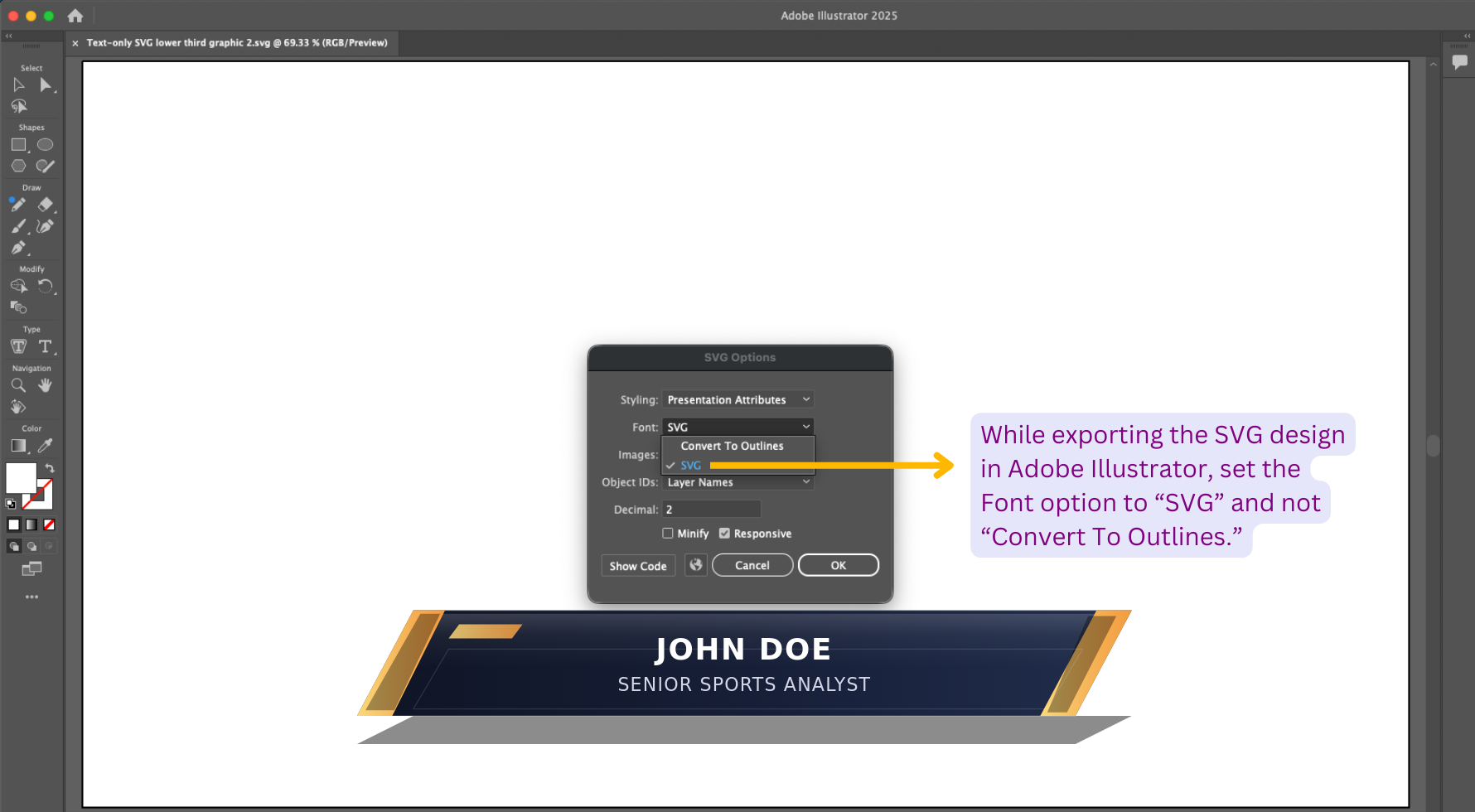The height and width of the screenshot is (812, 1475).
Task: Click the globe preview icon in SVG Options
Action: [696, 565]
